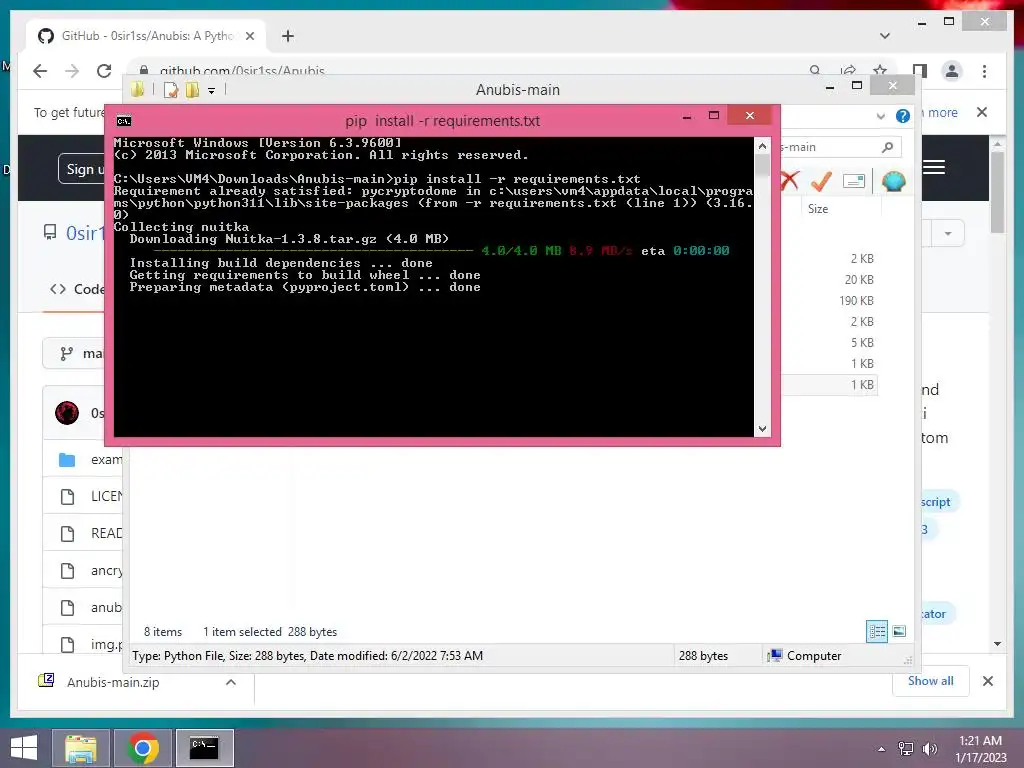
Task: Open Osir1ss owner link
Action: tap(85, 233)
